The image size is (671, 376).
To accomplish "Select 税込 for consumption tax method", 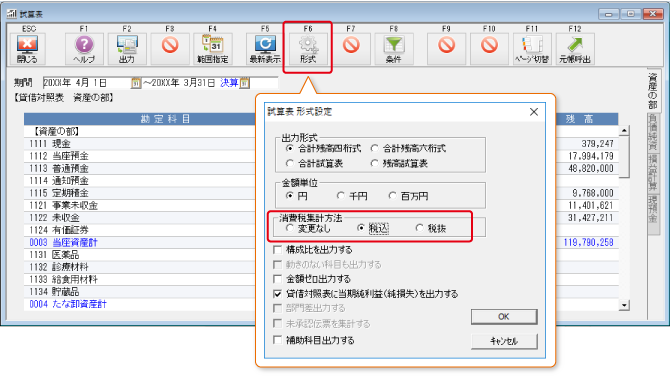I will 361,228.
